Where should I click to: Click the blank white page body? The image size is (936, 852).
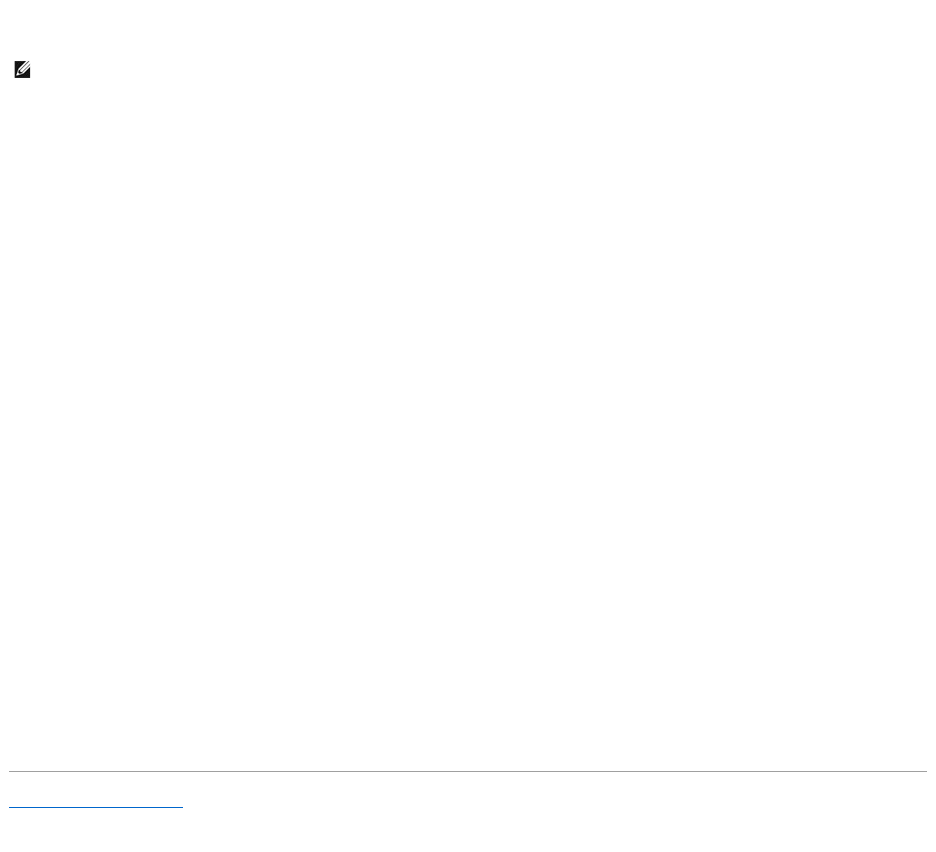click(468, 418)
